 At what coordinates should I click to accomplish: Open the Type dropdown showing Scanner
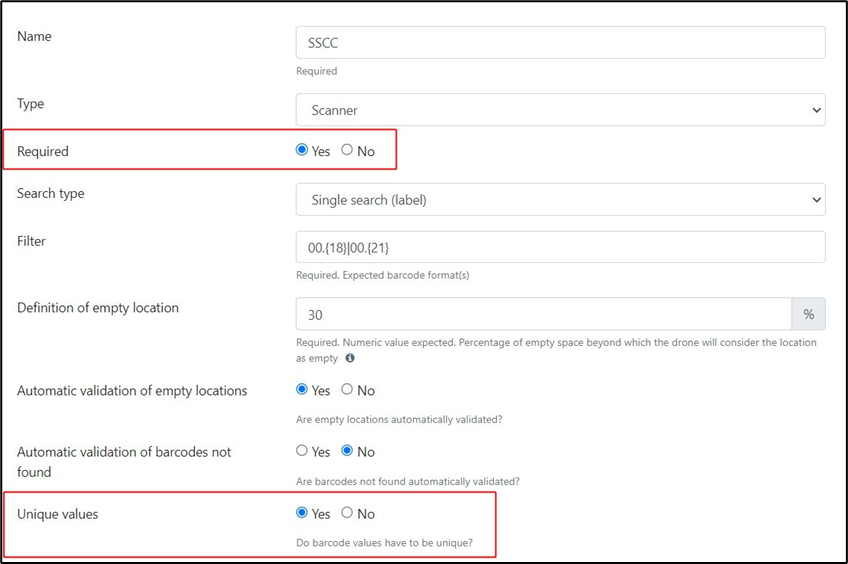tap(560, 110)
